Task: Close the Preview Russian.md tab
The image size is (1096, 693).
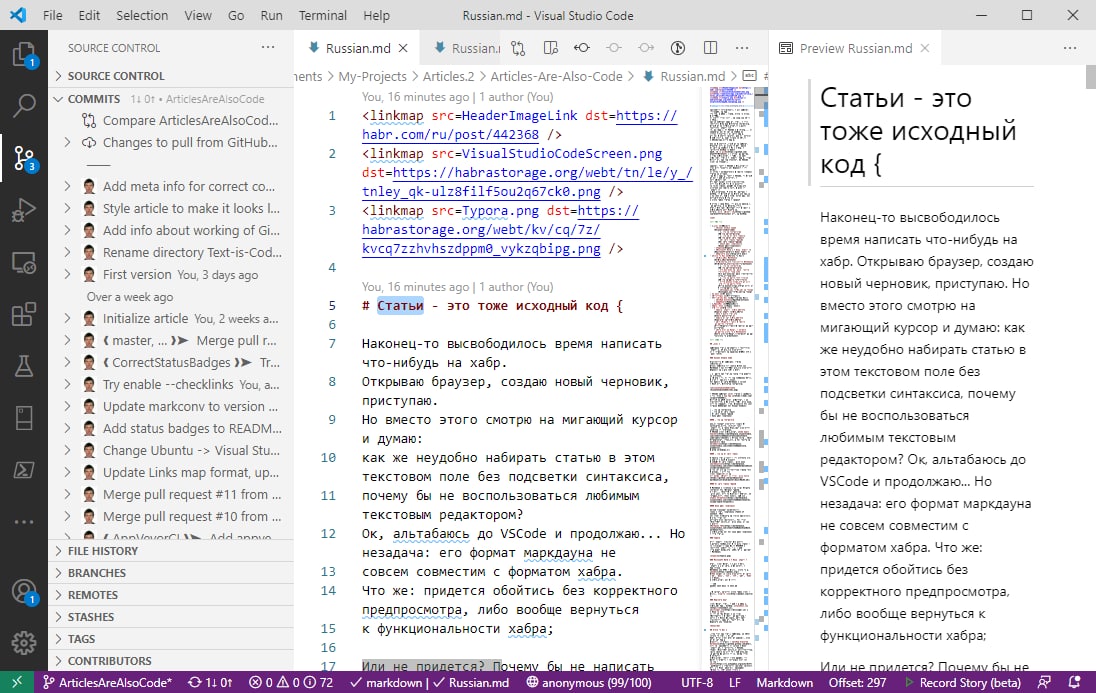Action: pyautogui.click(x=925, y=48)
